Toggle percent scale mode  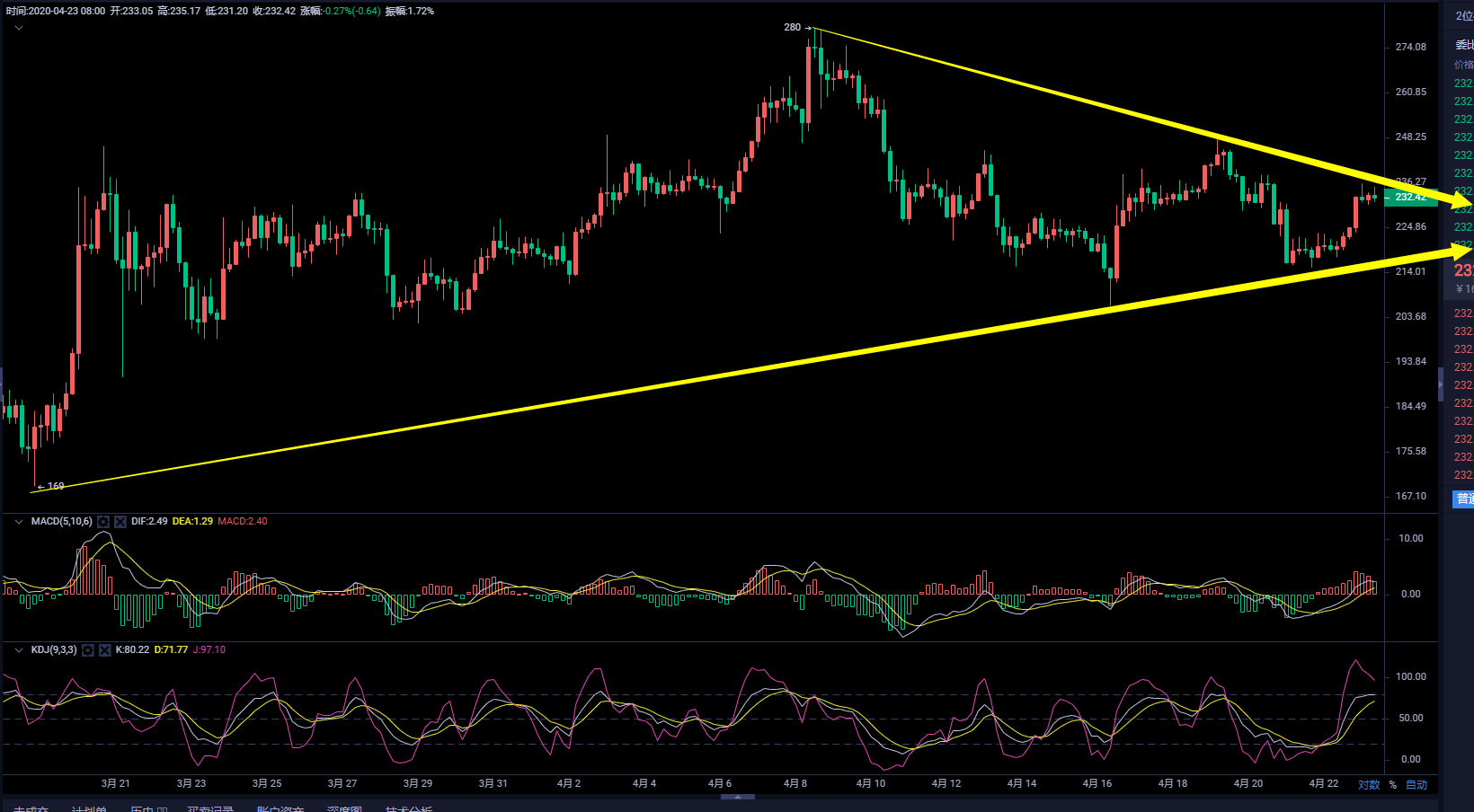[1393, 785]
